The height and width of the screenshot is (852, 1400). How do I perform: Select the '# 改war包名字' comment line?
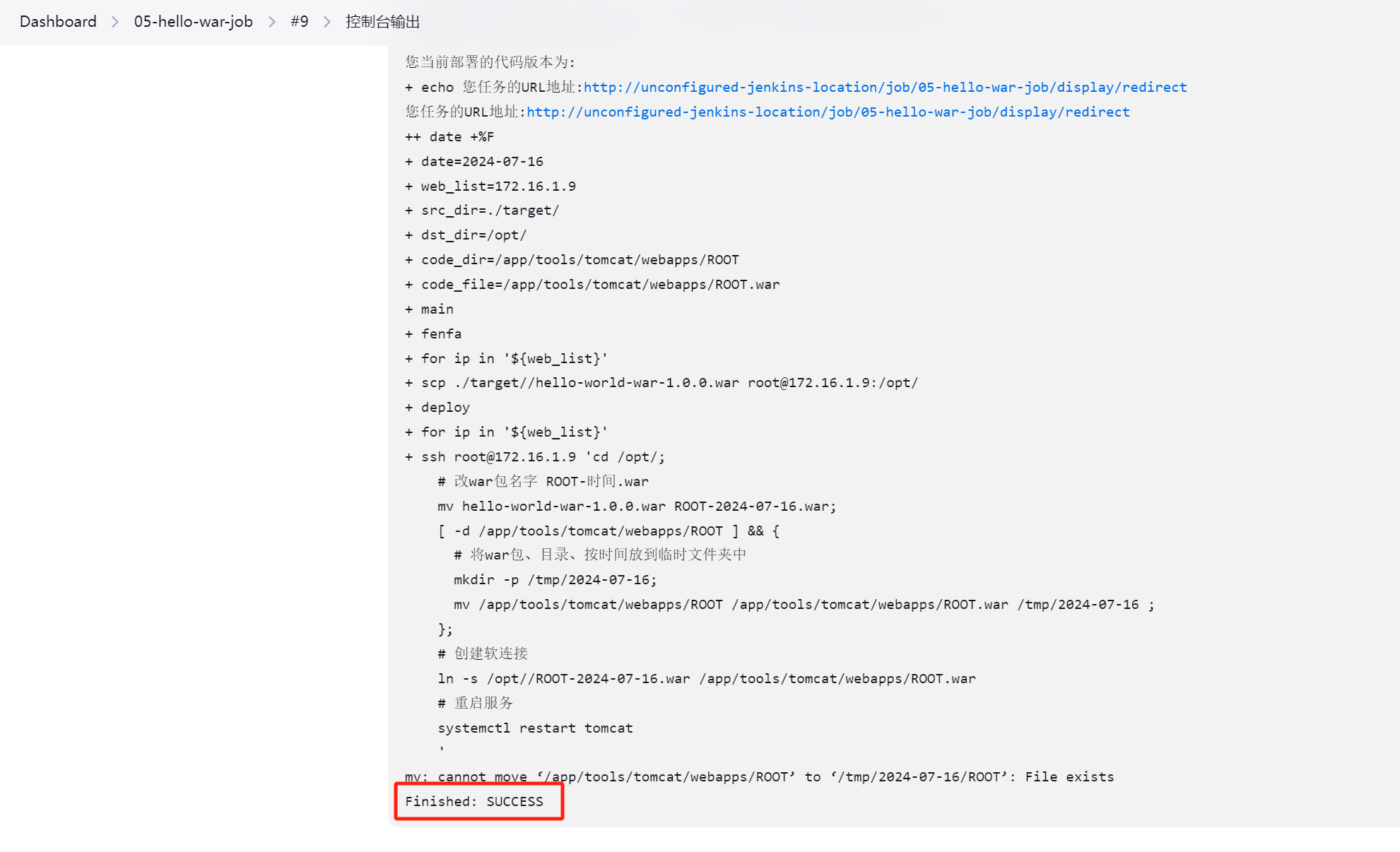click(543, 481)
